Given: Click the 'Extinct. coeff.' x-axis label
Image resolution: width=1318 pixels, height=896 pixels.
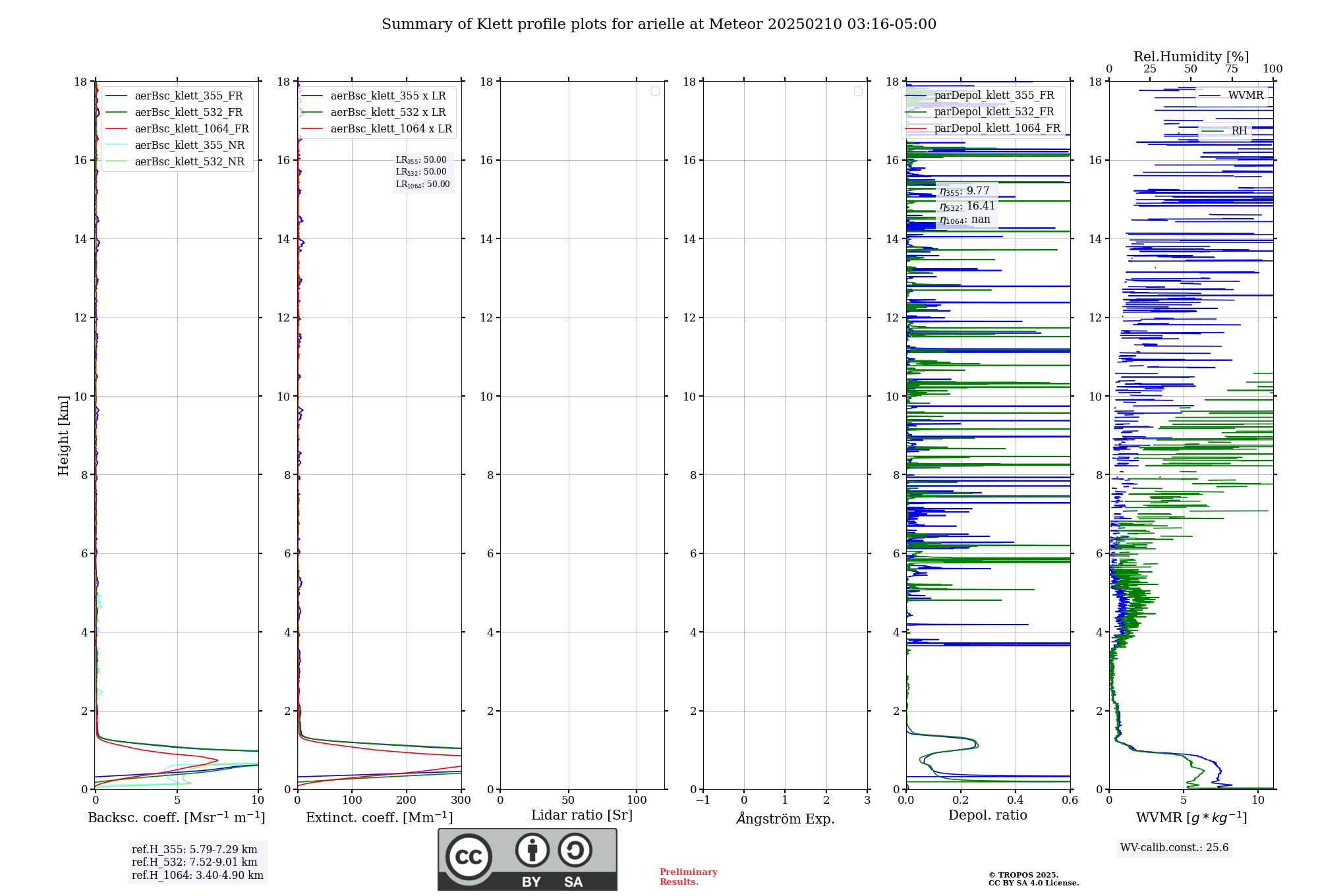Looking at the screenshot, I should (x=380, y=818).
